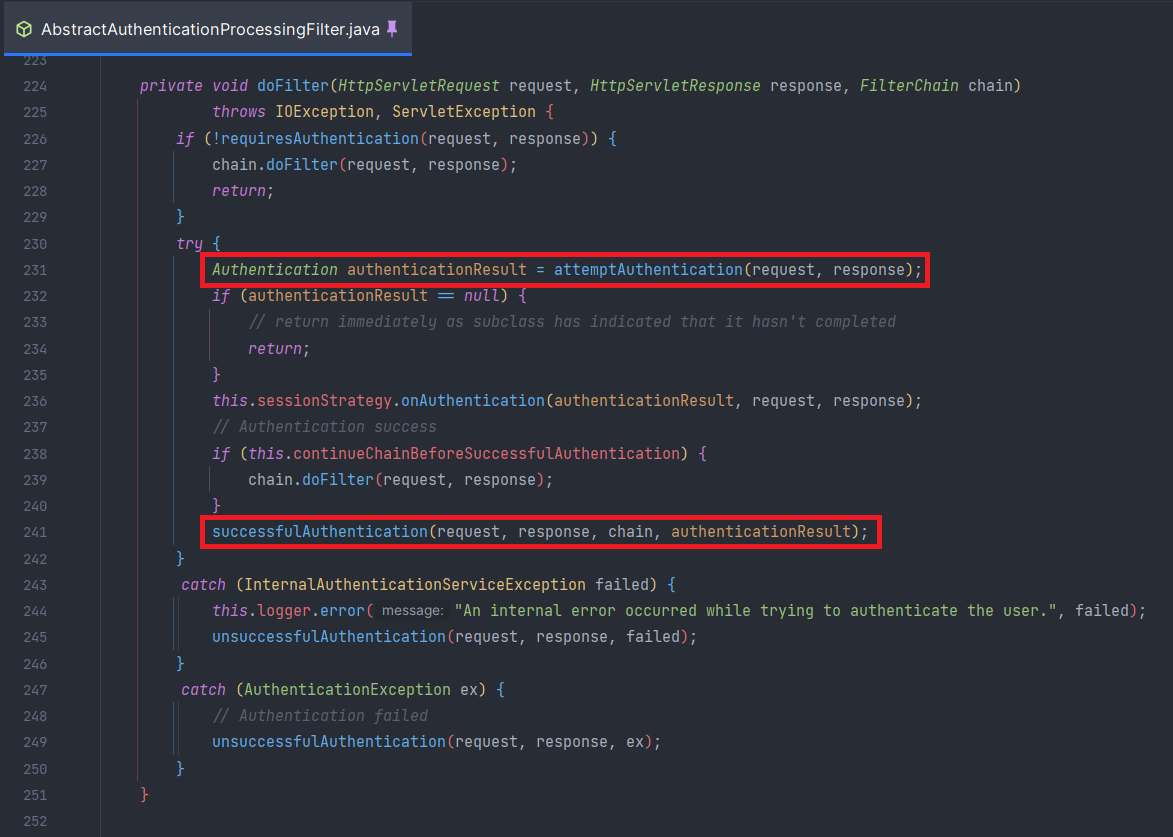
Task: Click HttpServletResponse type on line 224
Action: point(676,86)
